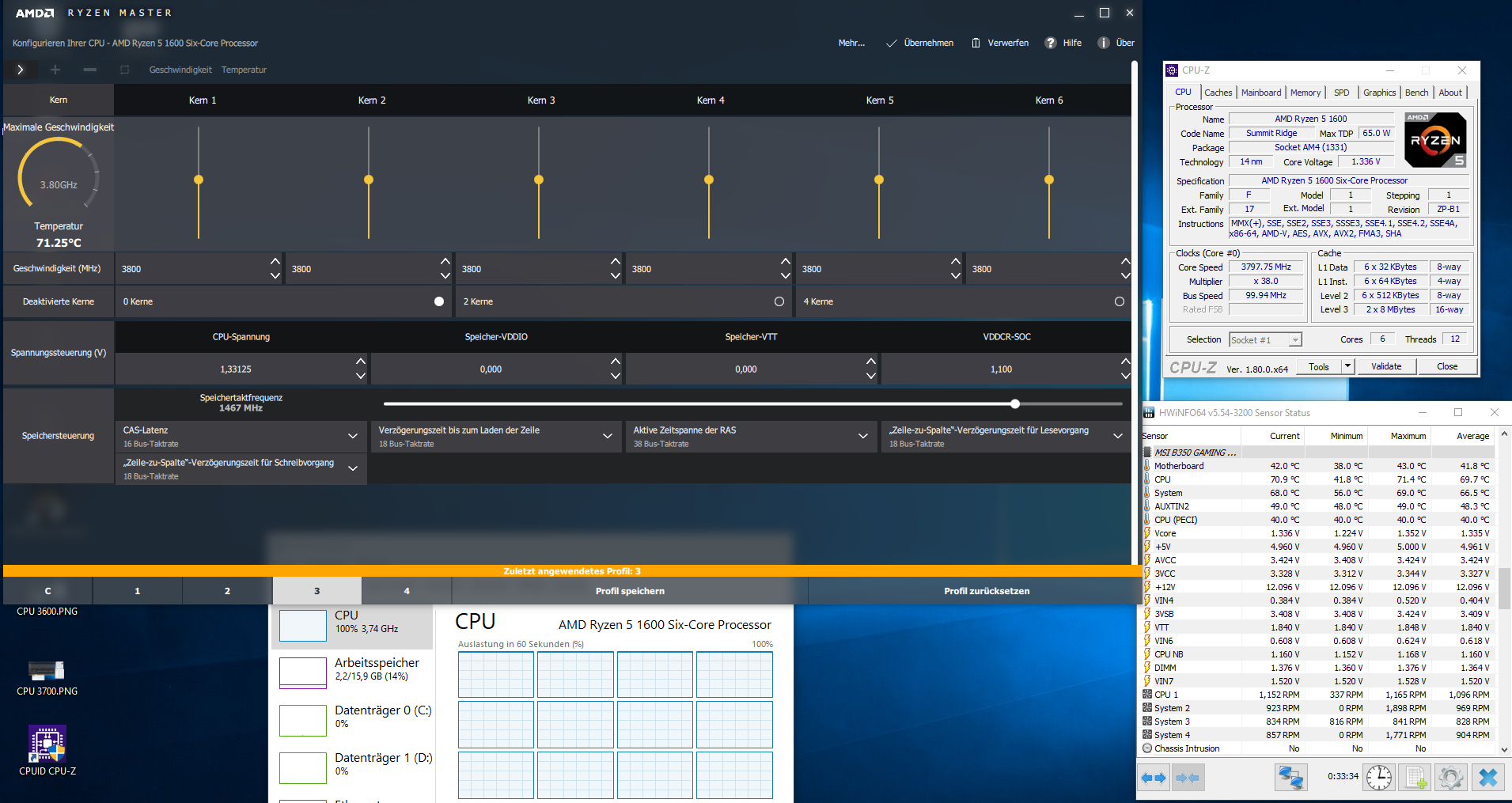
Task: Select profile 4 tab in Ryzen Master
Action: [407, 591]
